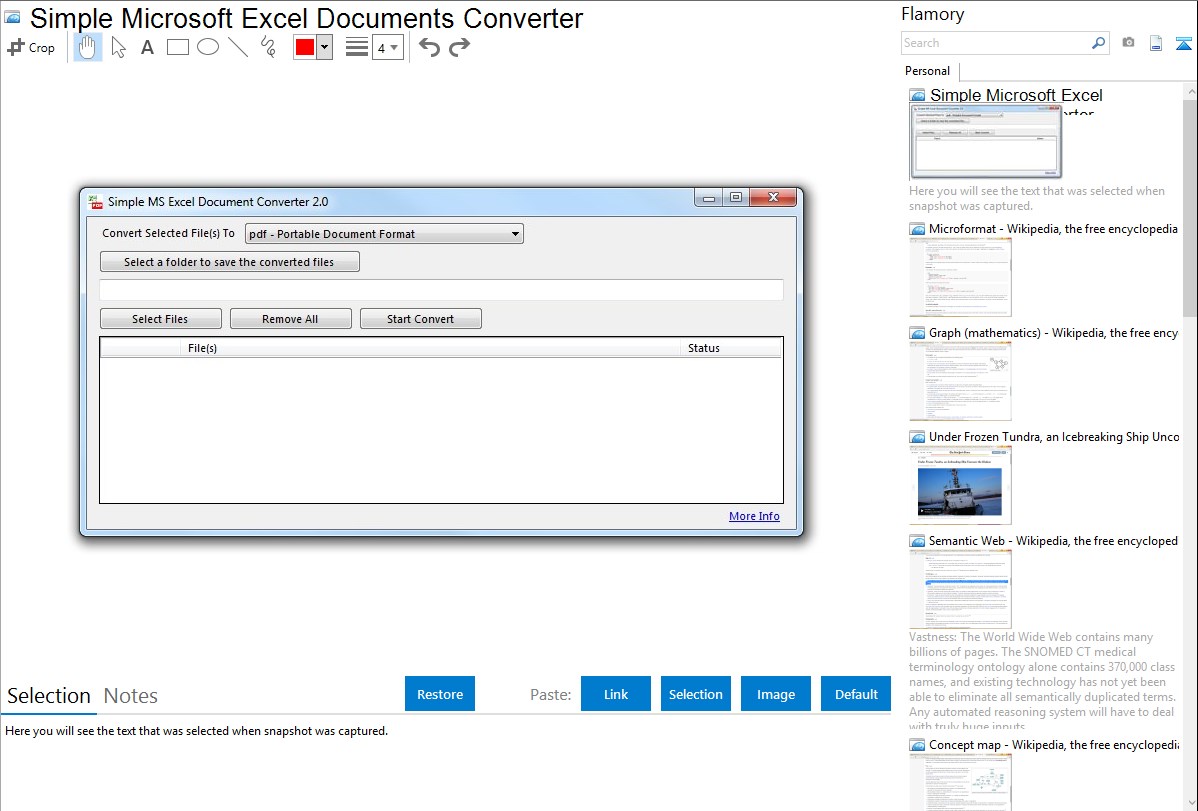Click the Under Frozen Tundra title
The width and height of the screenshot is (1198, 811).
[x=1054, y=436]
